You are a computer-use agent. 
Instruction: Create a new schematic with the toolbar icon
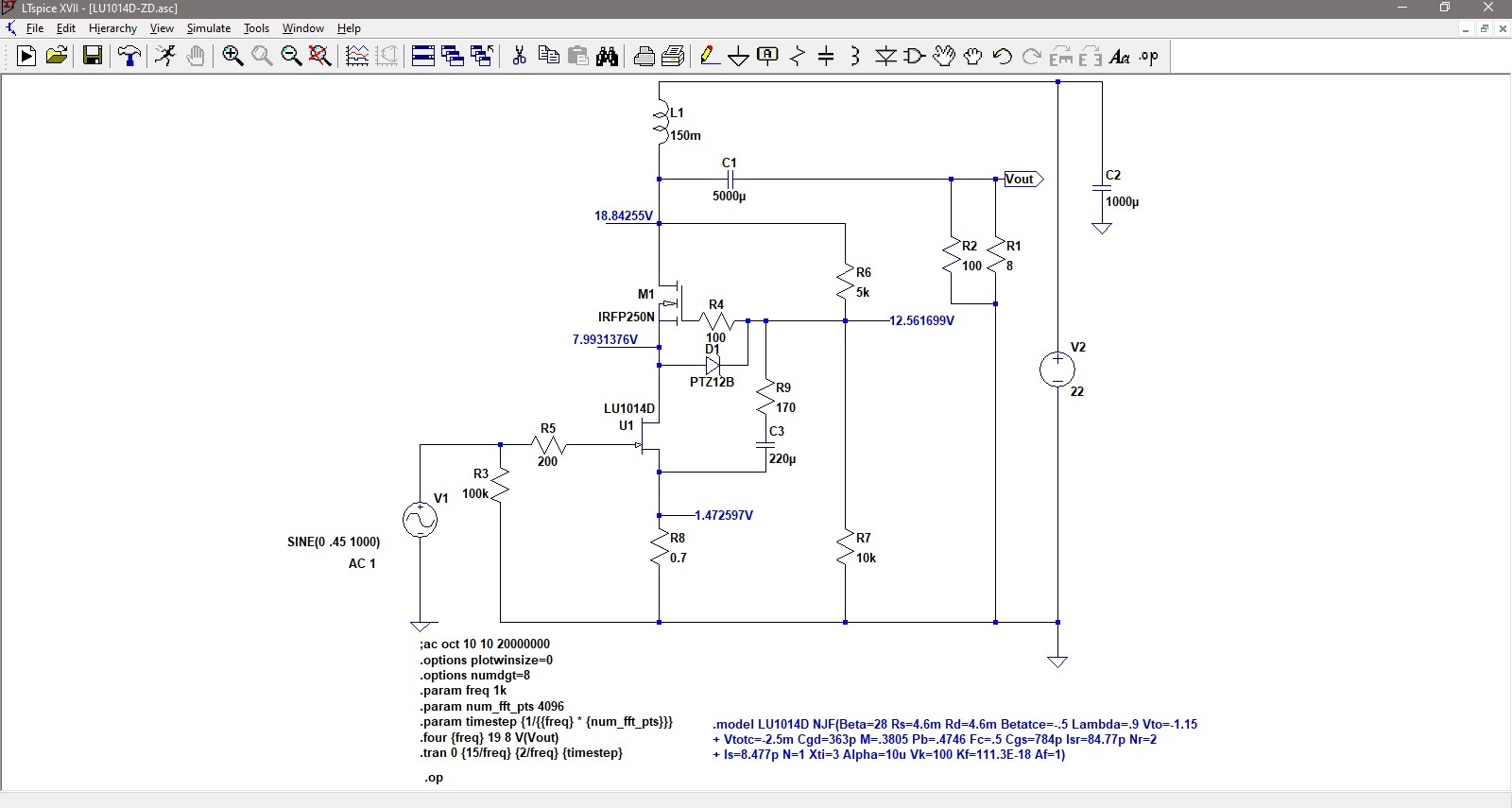click(26, 57)
